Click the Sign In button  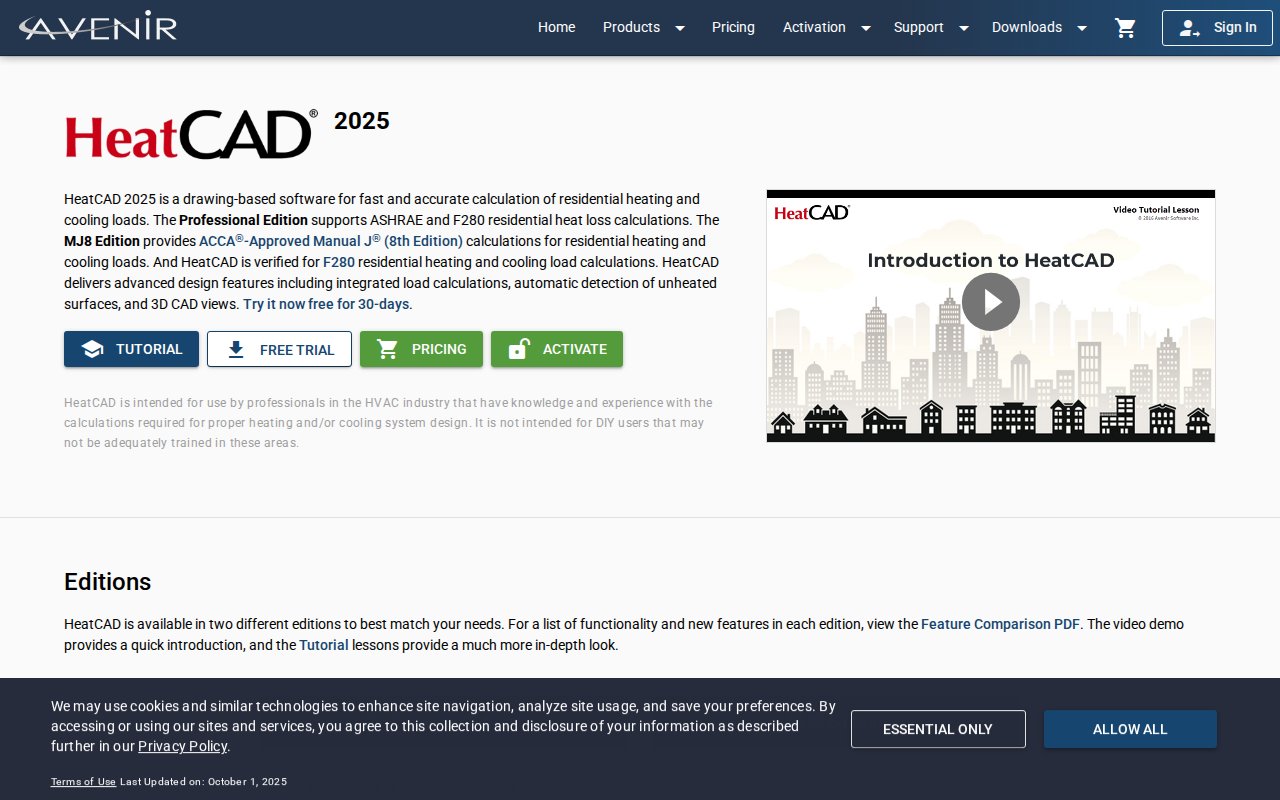1217,28
